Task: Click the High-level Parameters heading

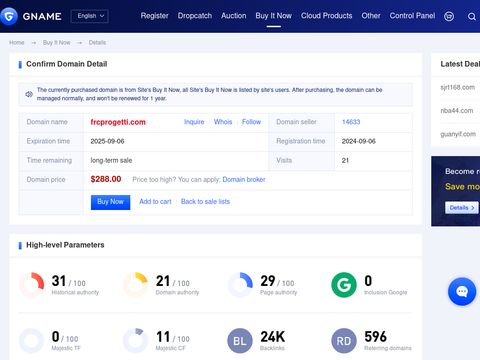Action: point(65,245)
